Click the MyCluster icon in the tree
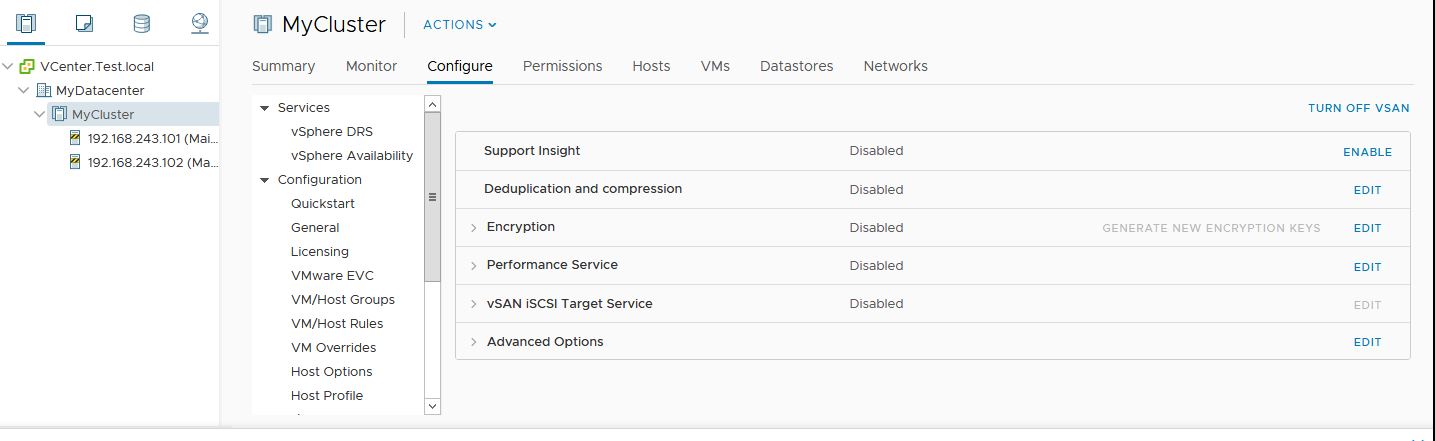The image size is (1435, 441). 60,114
